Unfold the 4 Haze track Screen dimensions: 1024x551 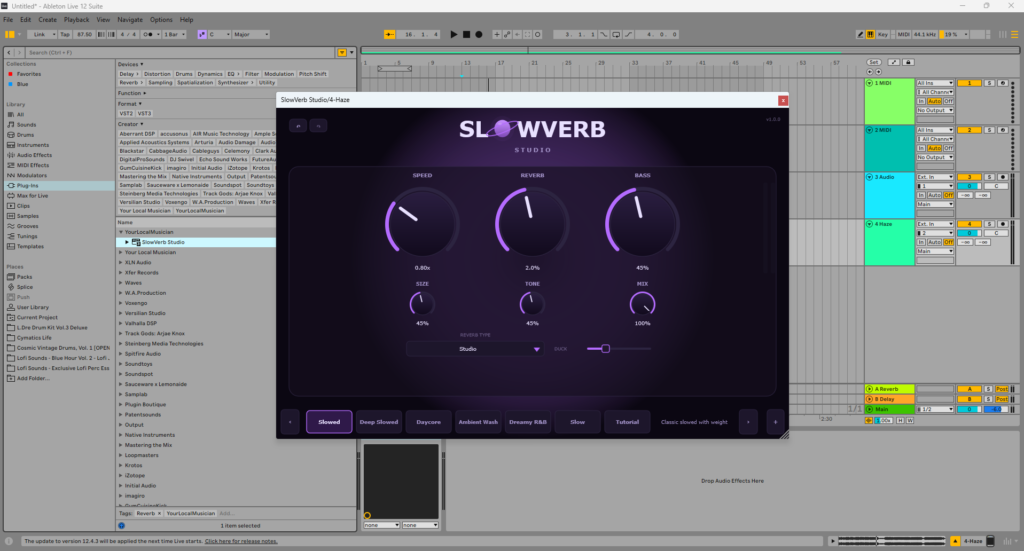(x=869, y=224)
